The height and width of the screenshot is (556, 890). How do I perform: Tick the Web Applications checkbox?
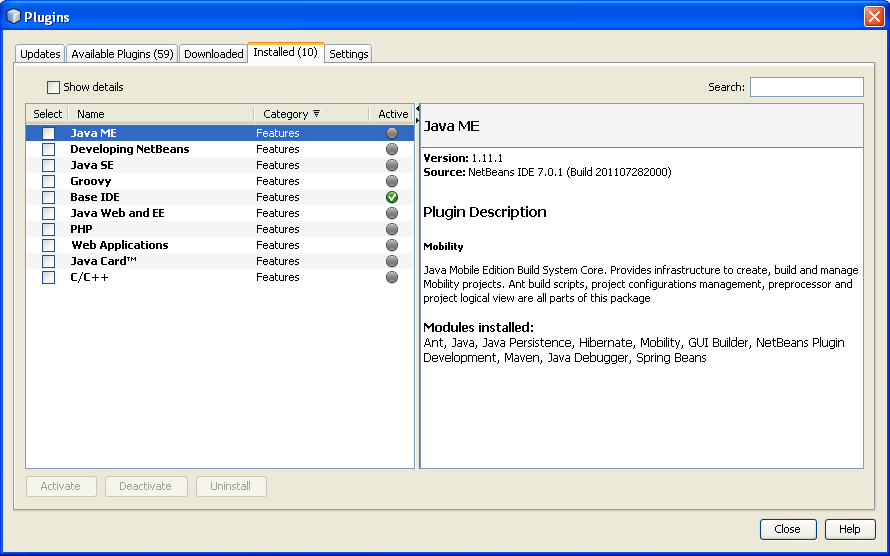point(48,245)
